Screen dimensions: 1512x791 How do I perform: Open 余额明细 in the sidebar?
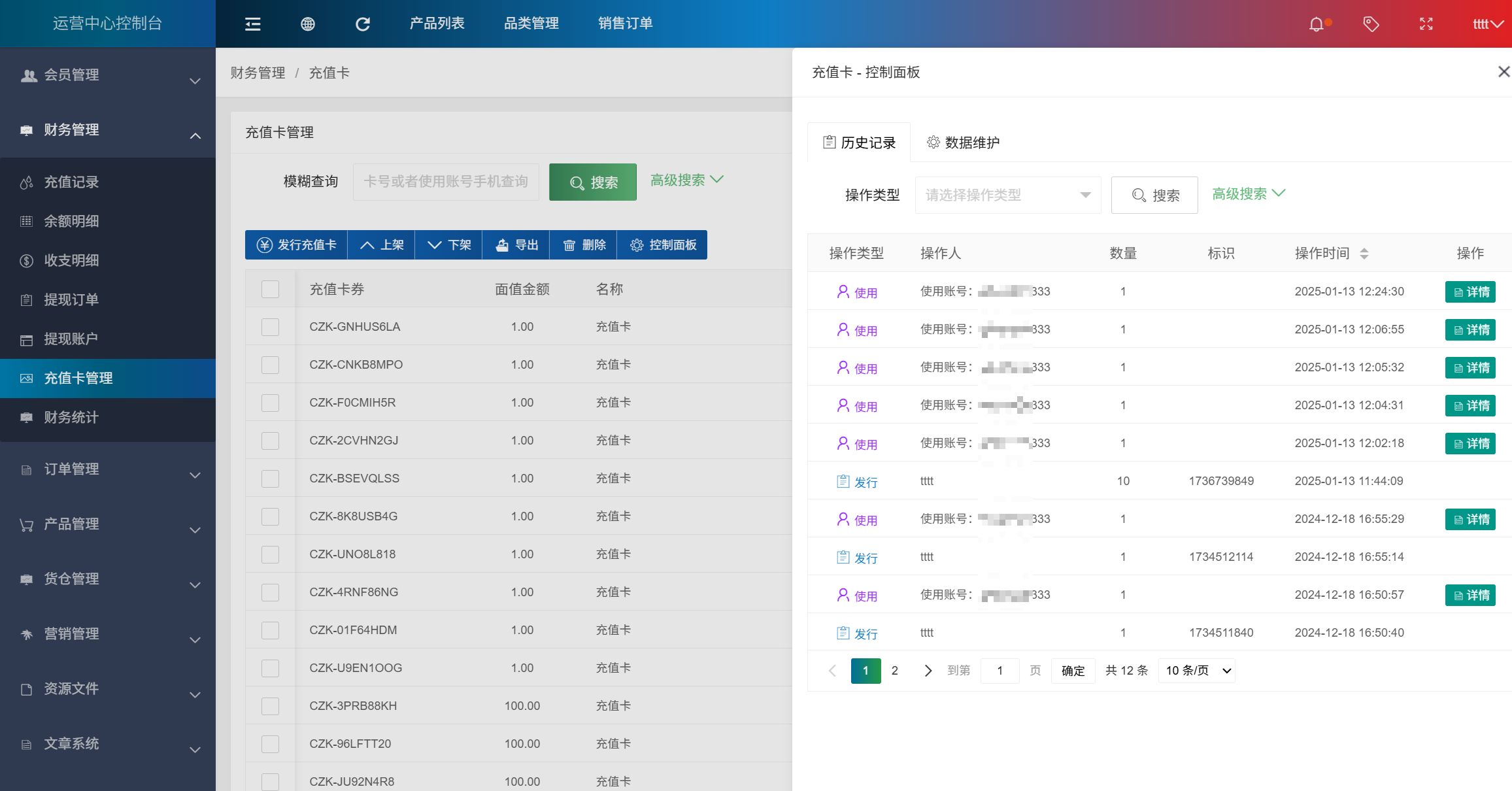coord(71,222)
